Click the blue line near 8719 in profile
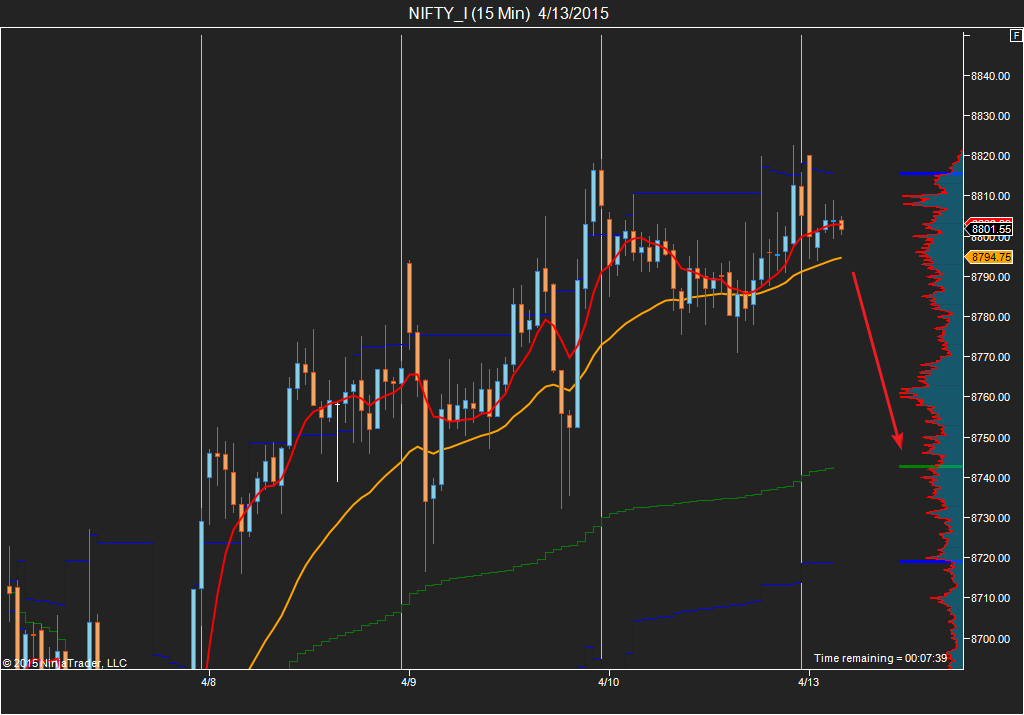Screen dimensions: 1024x715 coord(931,562)
